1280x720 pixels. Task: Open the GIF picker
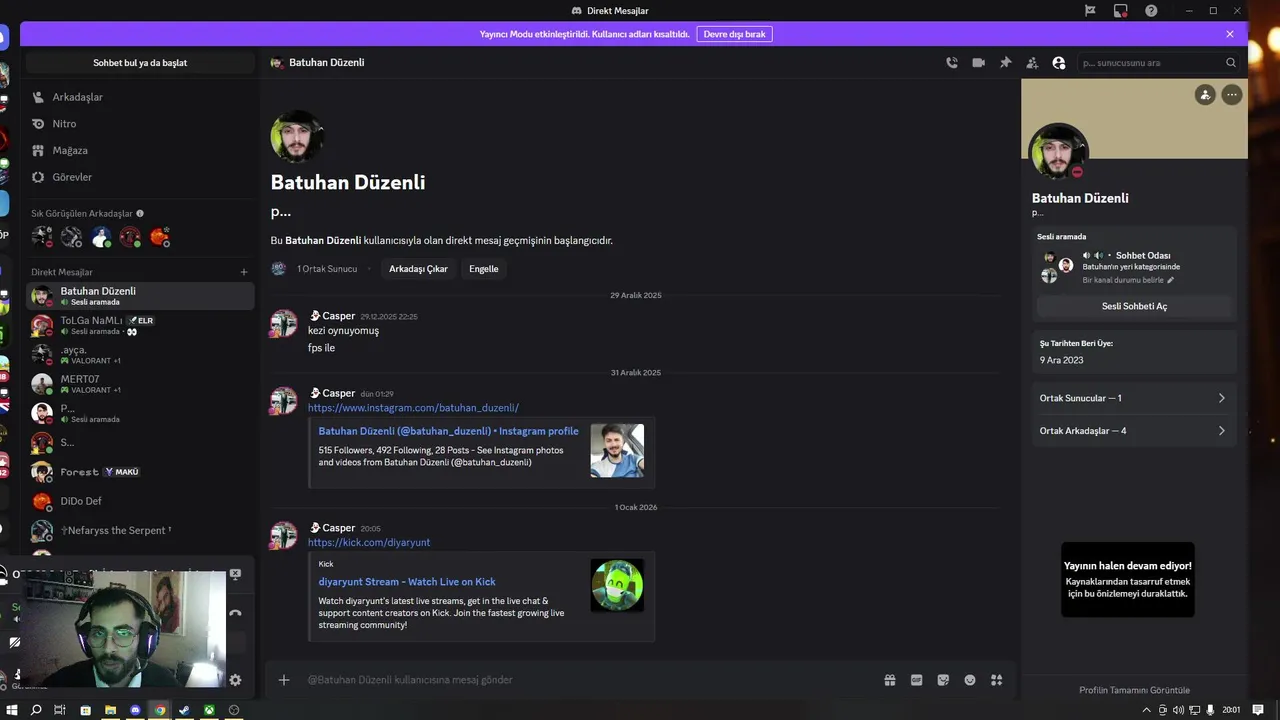[916, 680]
